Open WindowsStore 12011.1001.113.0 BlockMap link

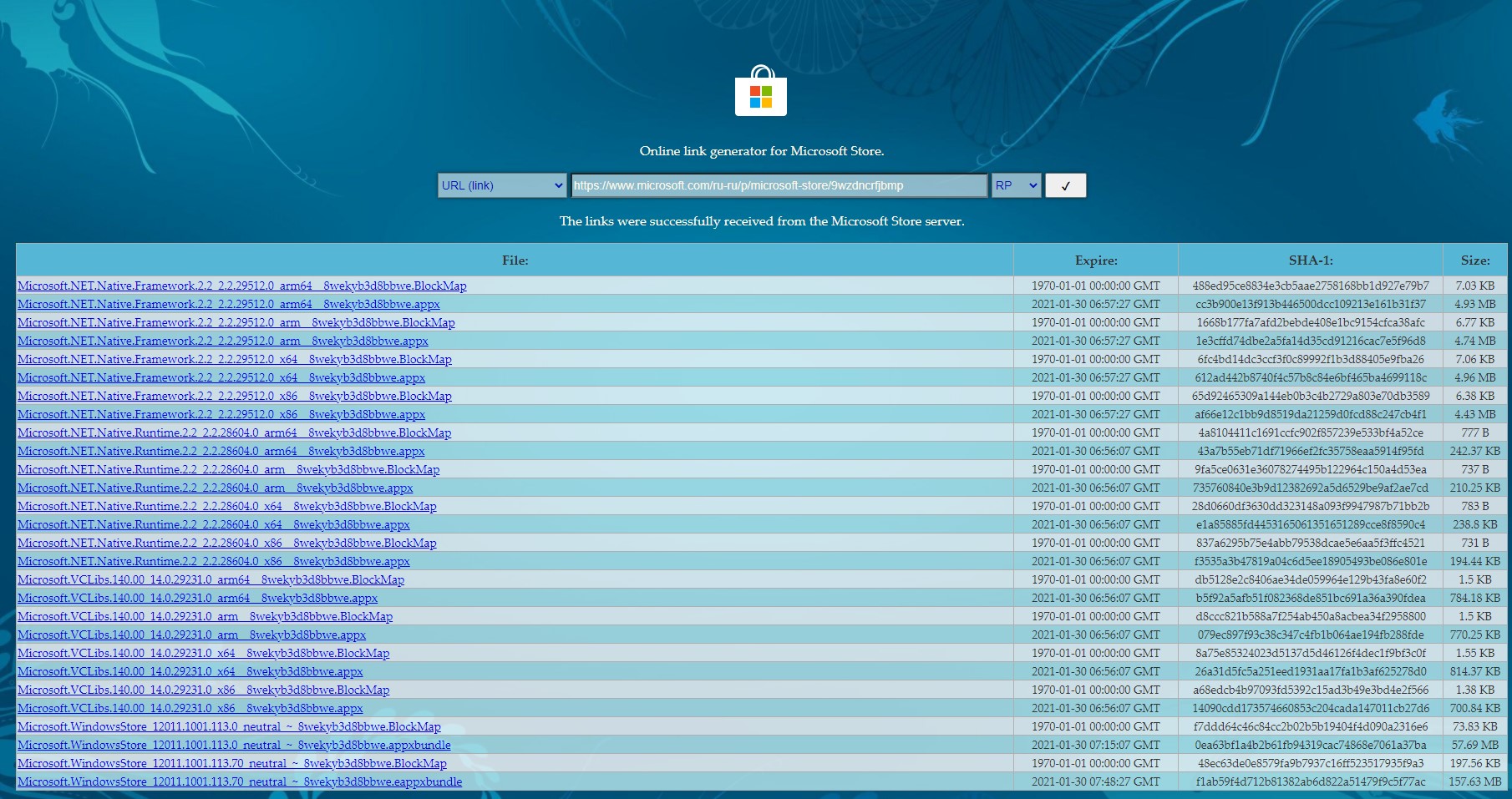point(229,726)
